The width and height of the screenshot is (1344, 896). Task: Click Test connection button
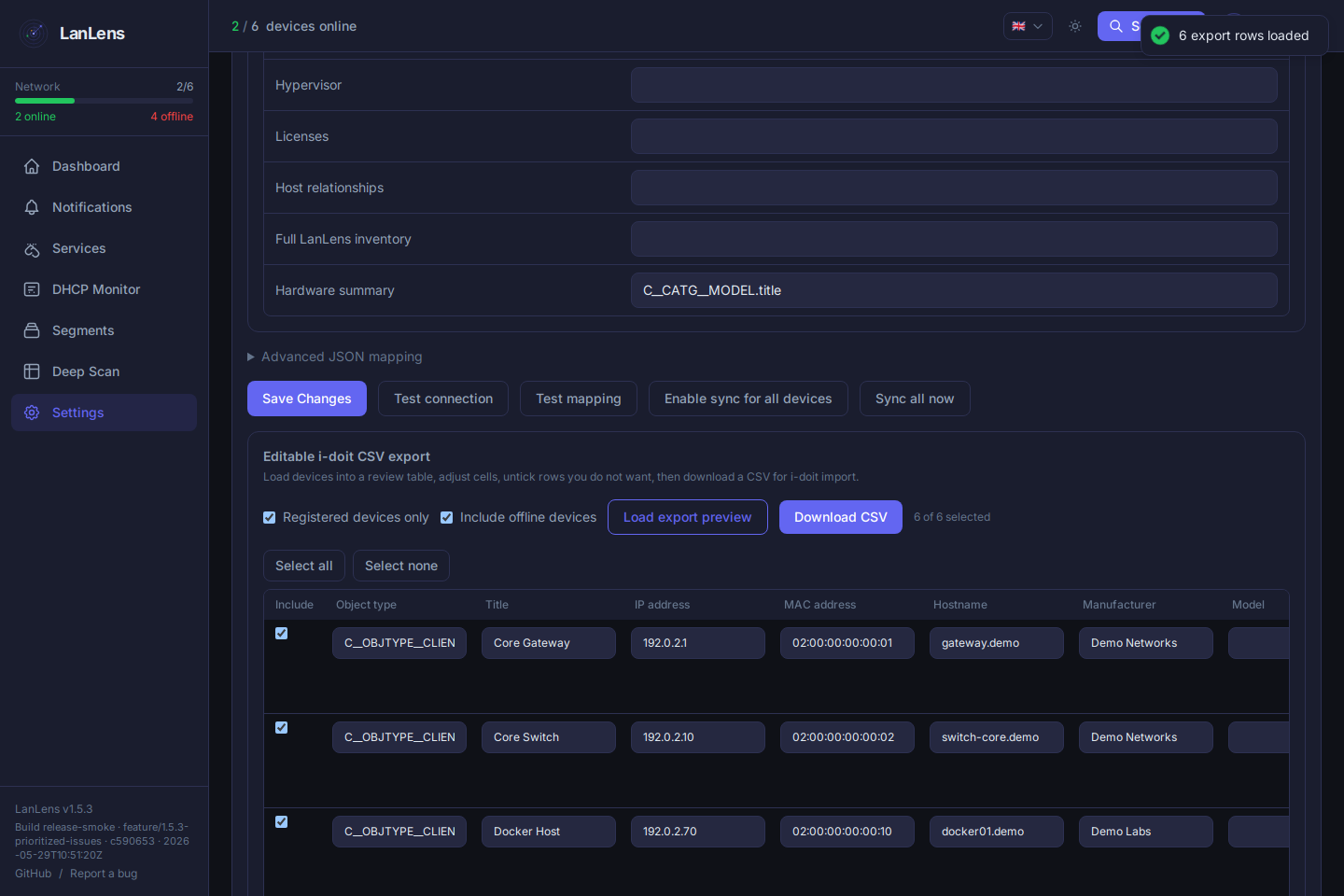[x=443, y=399]
